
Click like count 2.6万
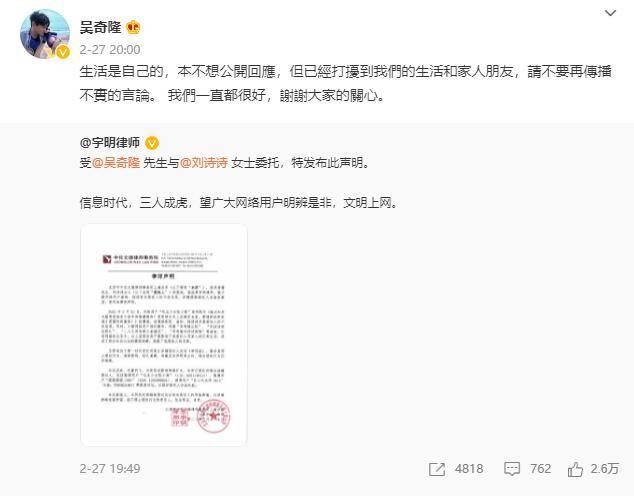pyautogui.click(x=604, y=469)
